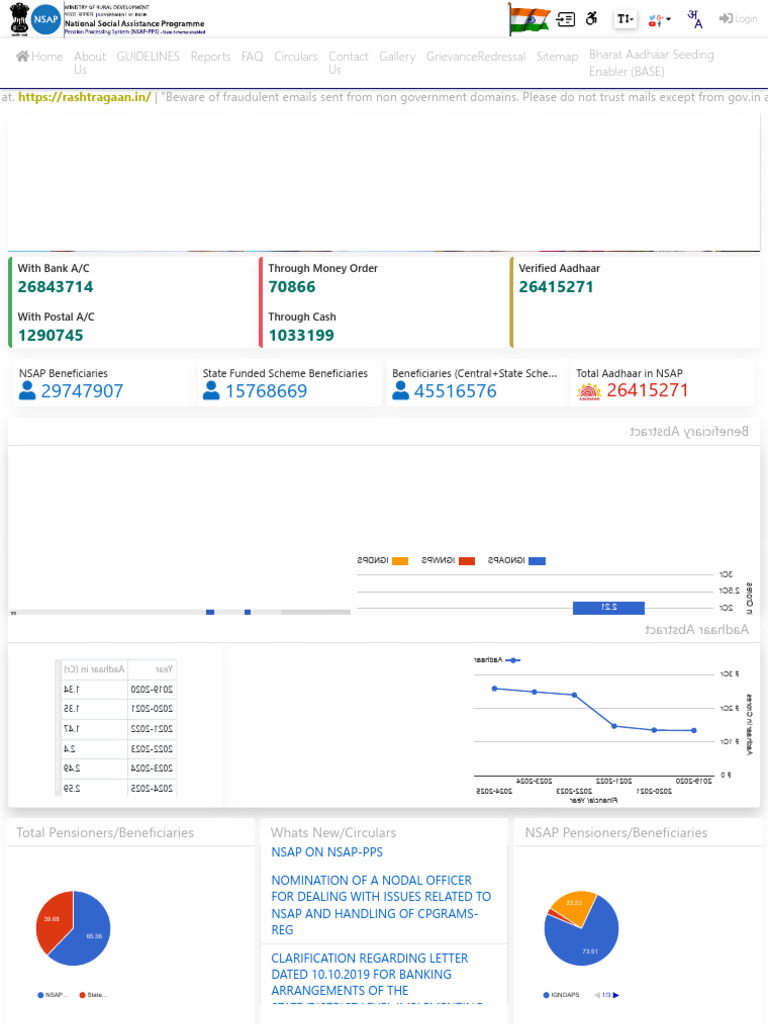Click the Indian flag icon
Image resolution: width=768 pixels, height=1024 pixels.
click(x=529, y=19)
